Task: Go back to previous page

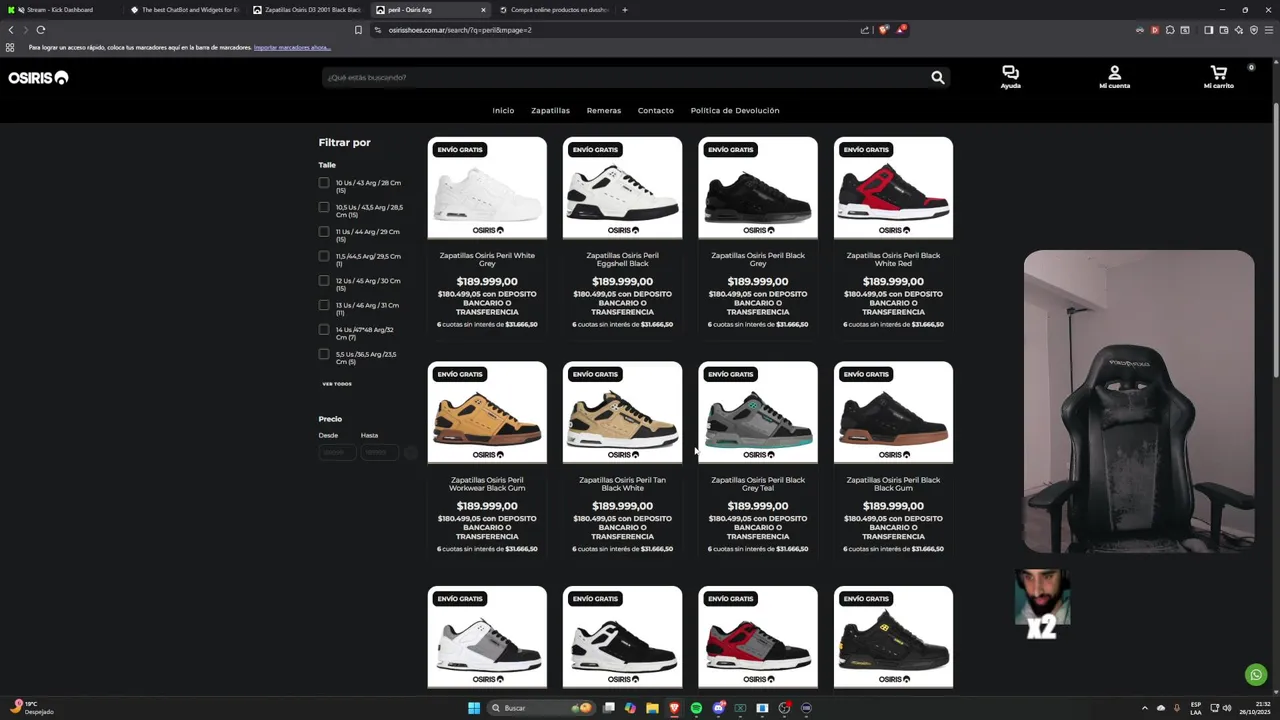Action: coord(11,30)
